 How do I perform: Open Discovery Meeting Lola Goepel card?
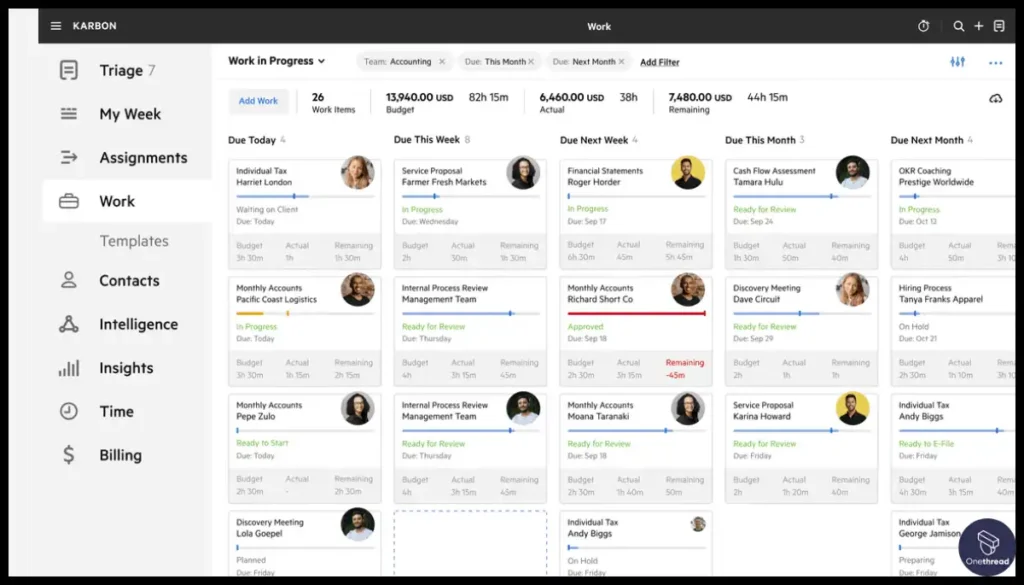point(305,543)
